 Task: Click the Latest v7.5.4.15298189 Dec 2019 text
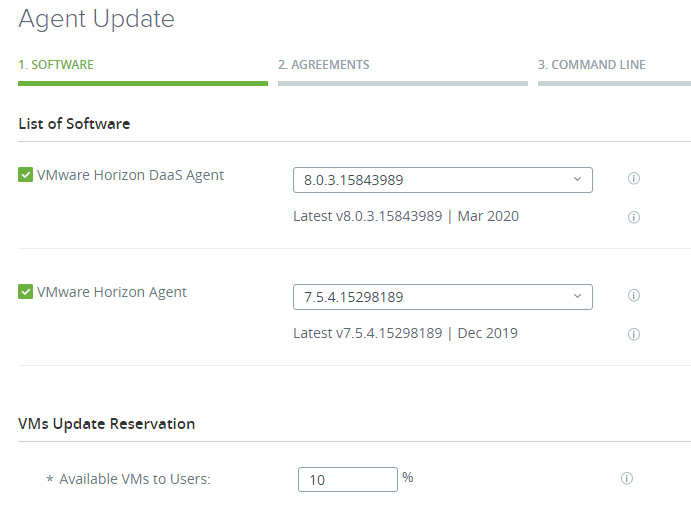coord(405,333)
